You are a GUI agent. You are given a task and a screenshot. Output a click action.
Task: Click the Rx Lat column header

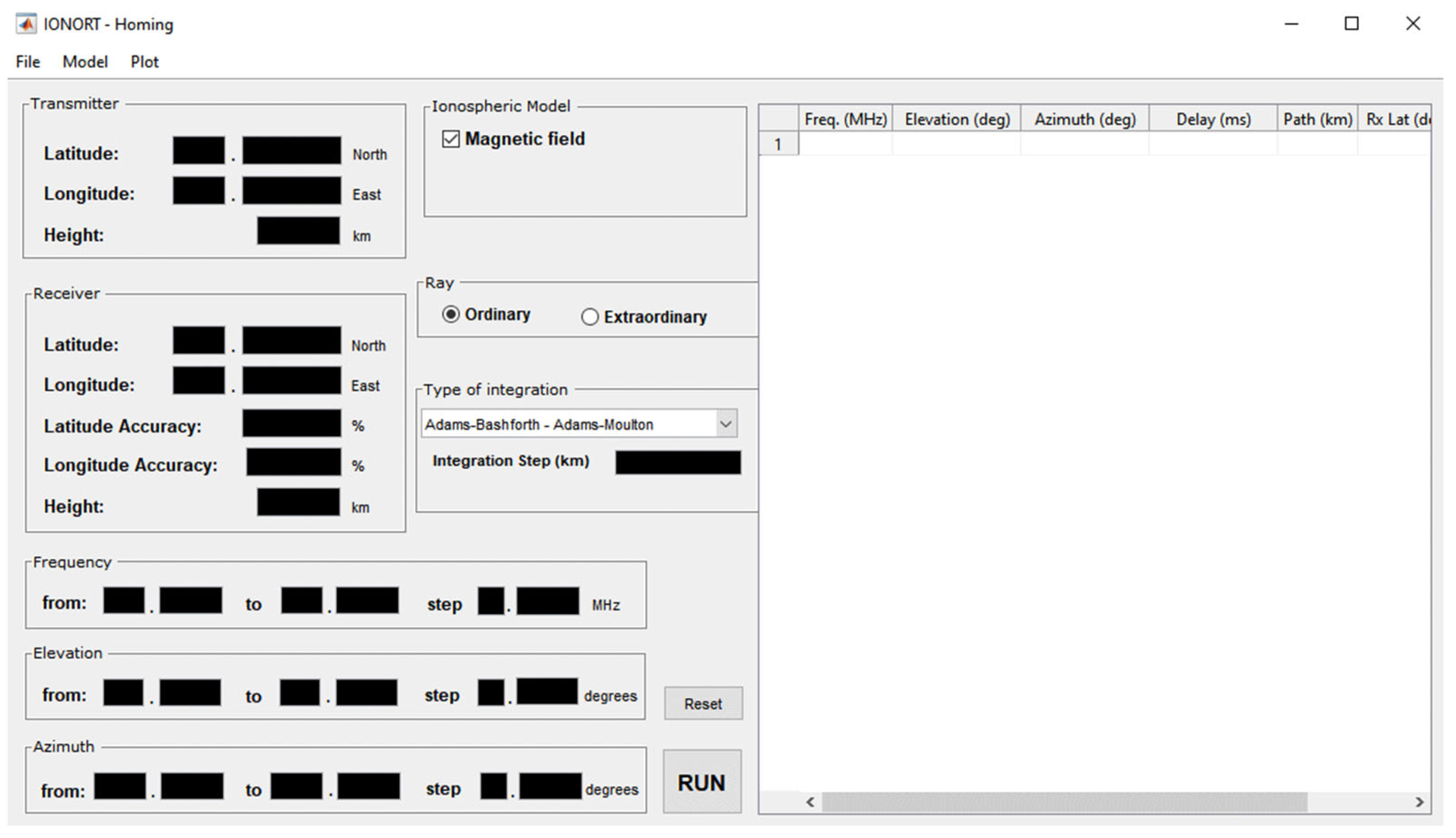click(x=1395, y=119)
